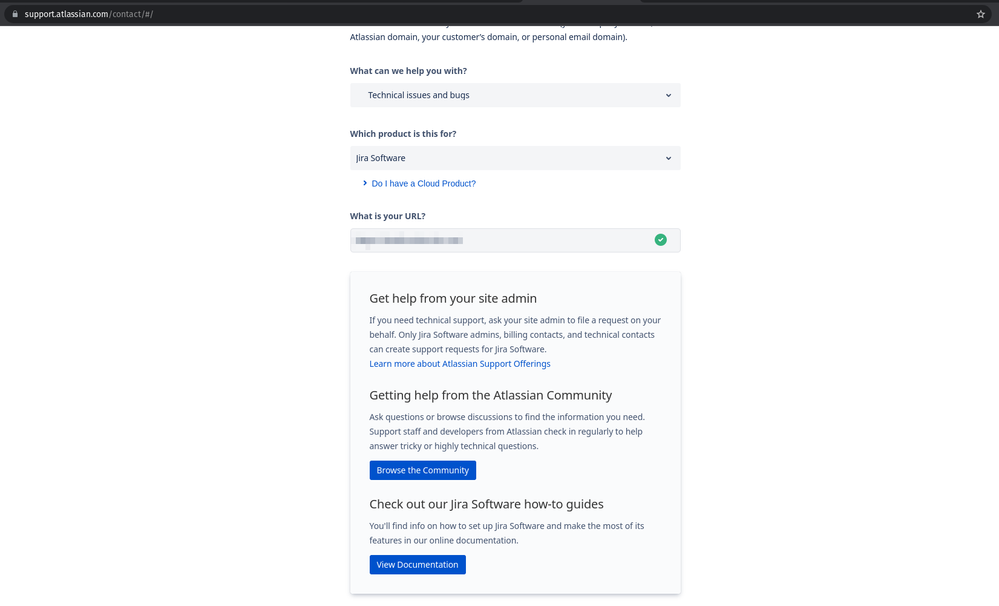Image resolution: width=999 pixels, height=606 pixels.
Task: Open the 'What can we help you with?' dropdown
Action: coord(515,95)
